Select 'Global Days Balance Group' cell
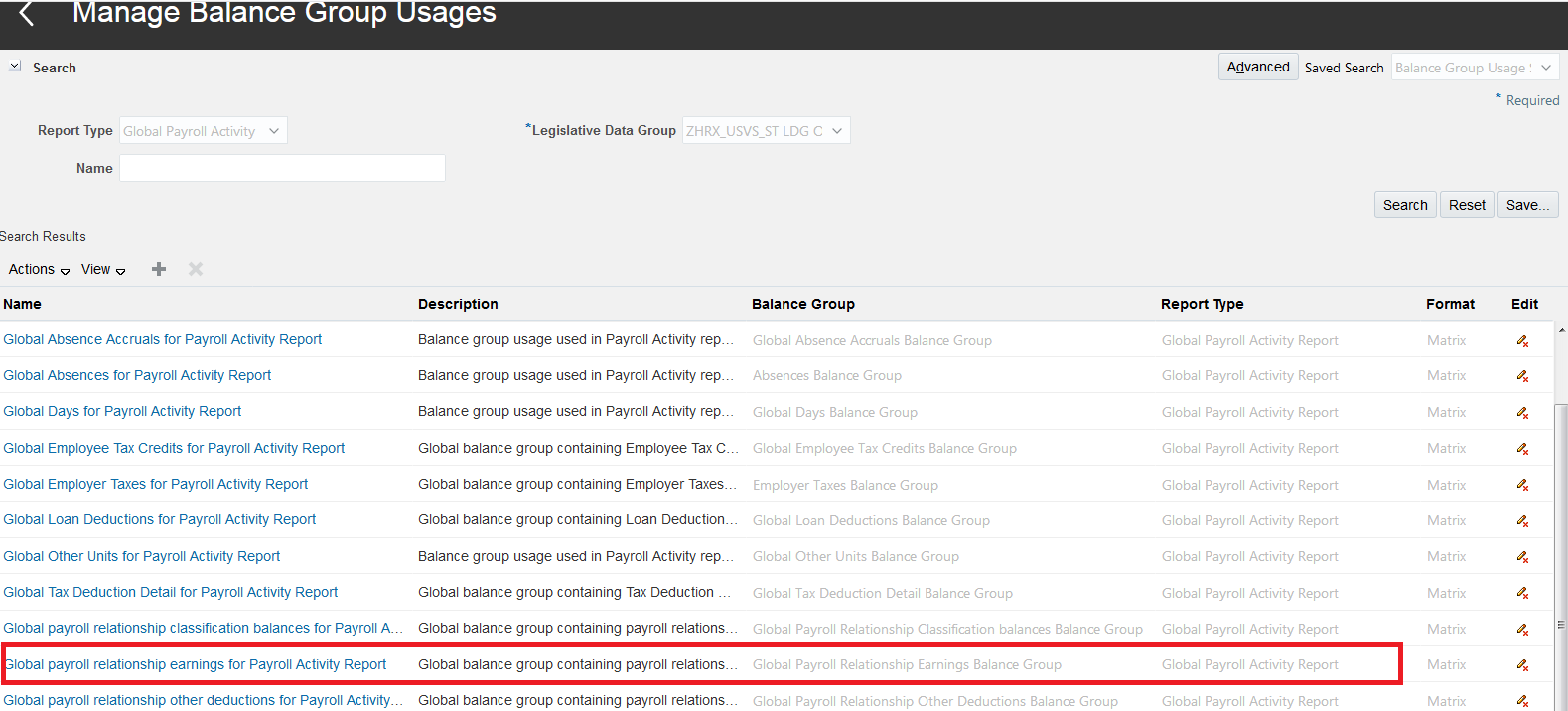This screenshot has width=1568, height=711. (835, 412)
